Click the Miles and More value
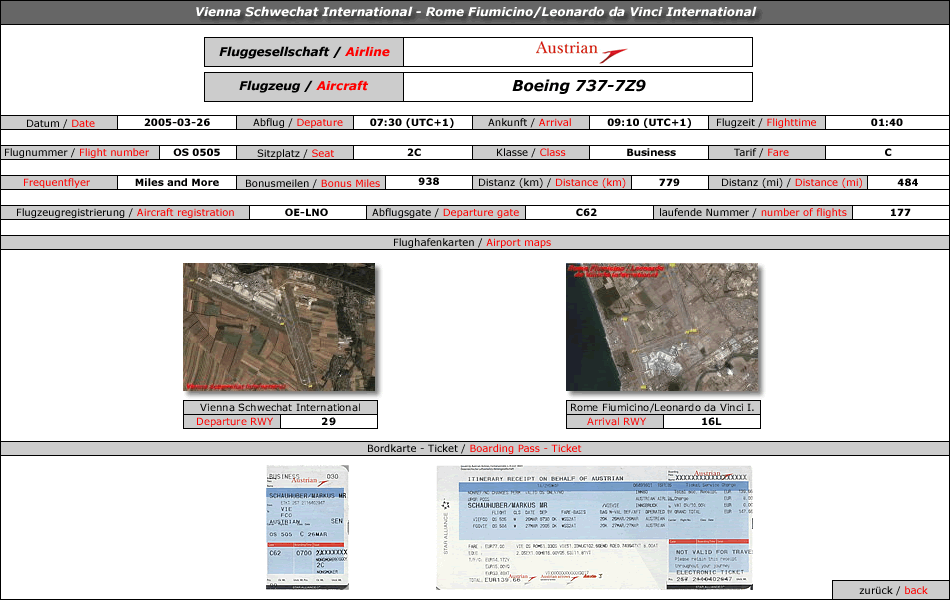 (x=177, y=182)
